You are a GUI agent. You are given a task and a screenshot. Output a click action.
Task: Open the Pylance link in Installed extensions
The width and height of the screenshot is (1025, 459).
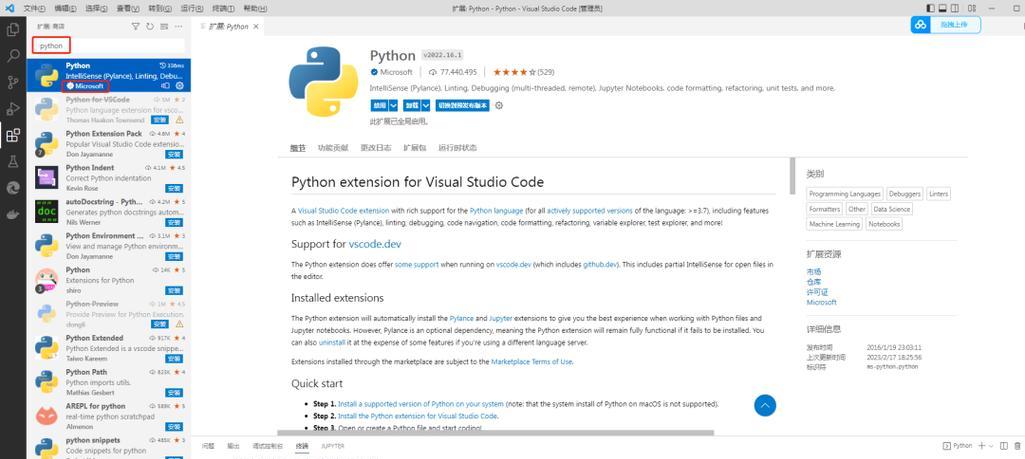point(462,318)
